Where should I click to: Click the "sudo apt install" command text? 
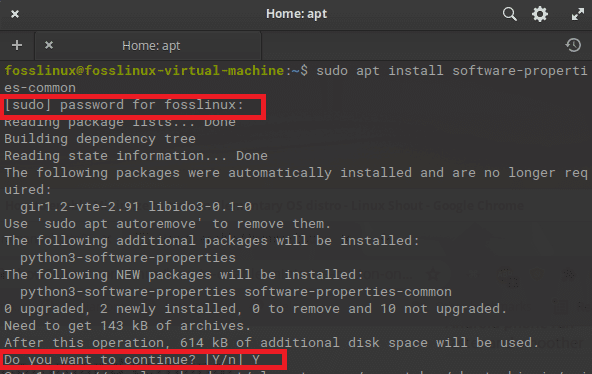coord(379,71)
